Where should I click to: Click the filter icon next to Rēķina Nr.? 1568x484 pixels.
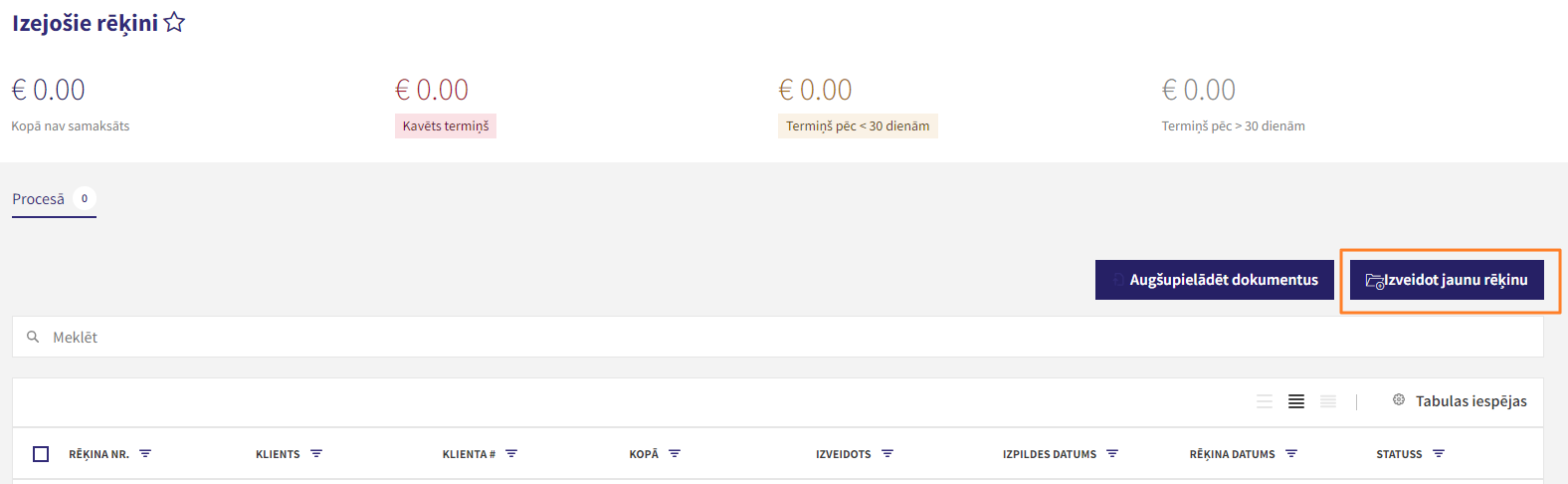point(145,453)
